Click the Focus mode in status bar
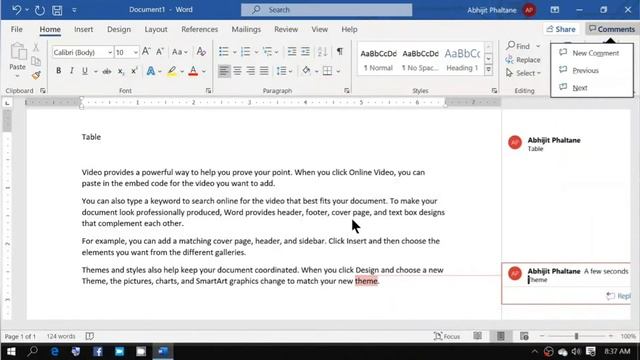 (447, 336)
